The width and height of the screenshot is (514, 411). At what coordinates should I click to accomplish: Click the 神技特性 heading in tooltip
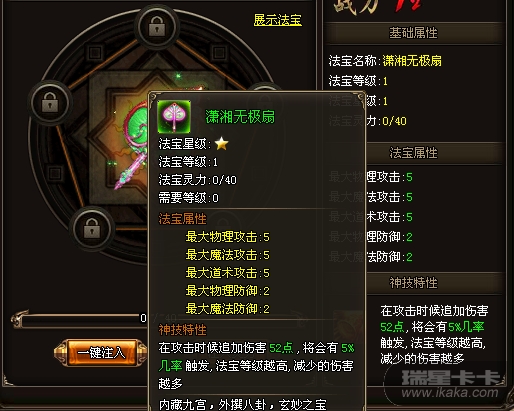[182, 330]
